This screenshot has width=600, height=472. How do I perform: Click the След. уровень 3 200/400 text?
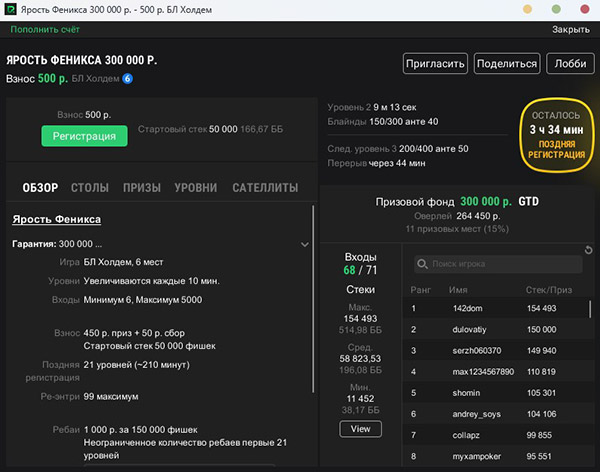[x=398, y=149]
